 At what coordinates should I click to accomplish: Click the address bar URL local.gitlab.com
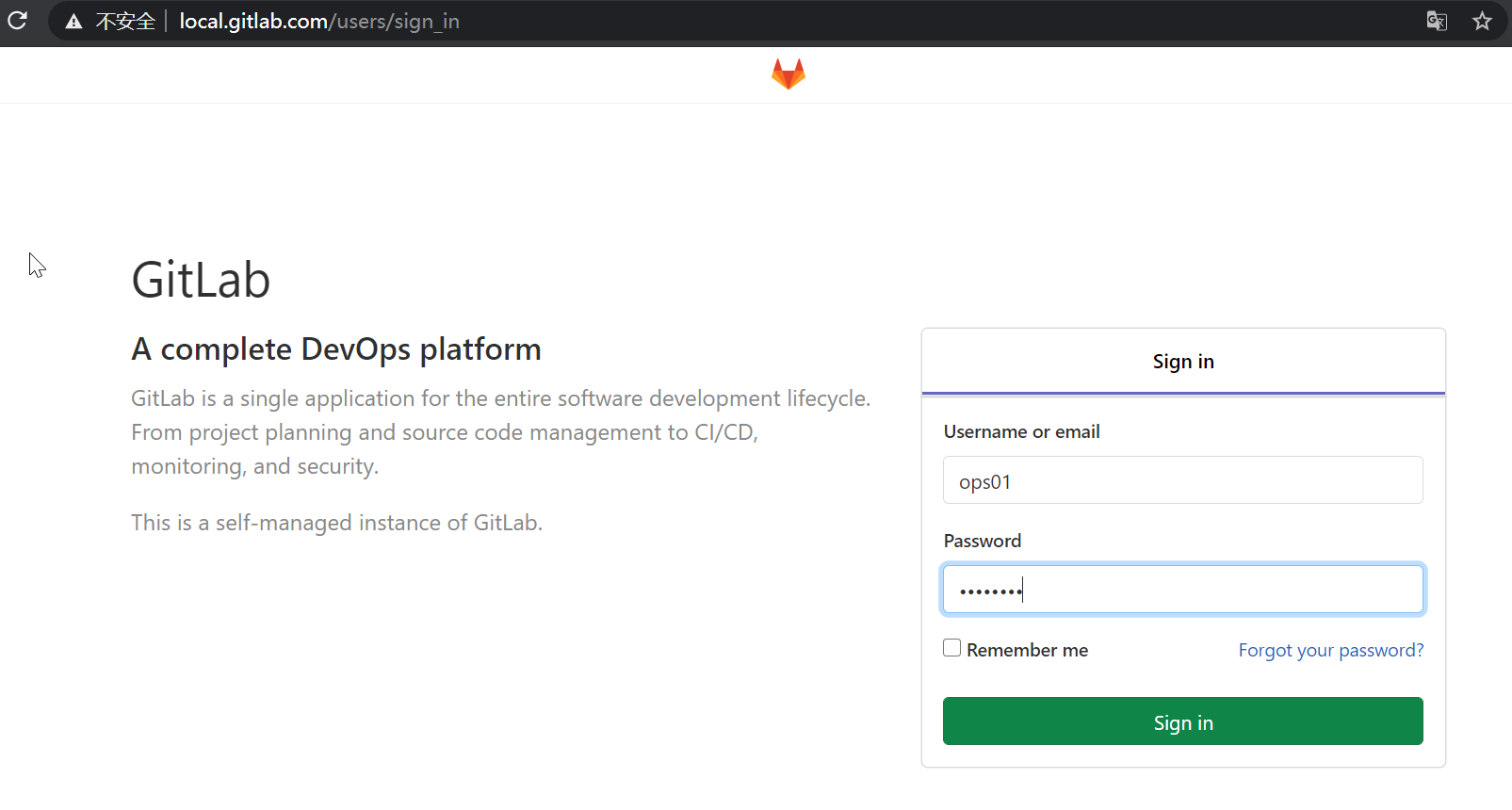click(x=319, y=21)
